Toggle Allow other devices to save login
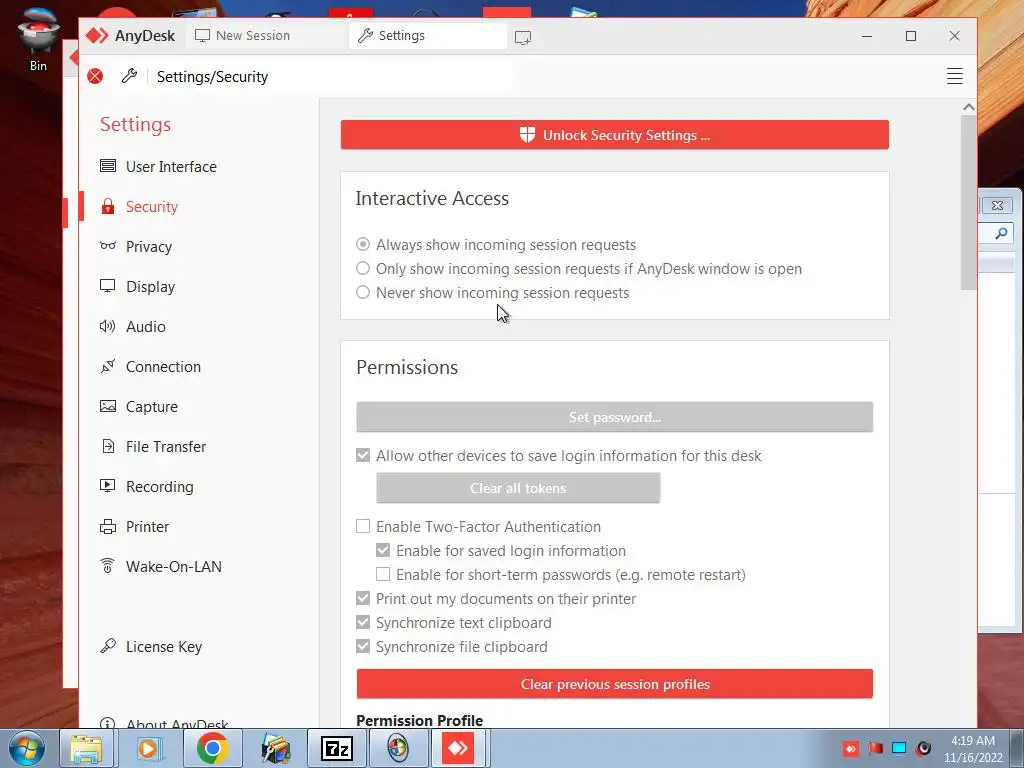Viewport: 1024px width, 768px height. (x=363, y=455)
